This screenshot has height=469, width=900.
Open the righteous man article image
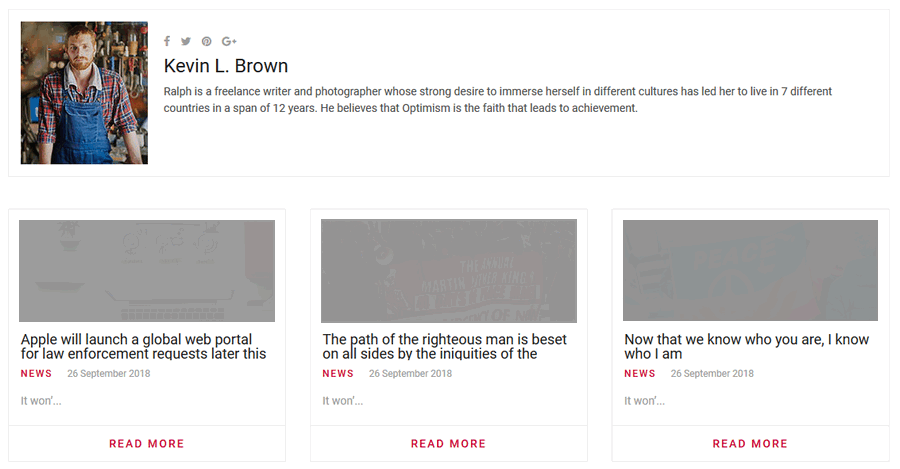coord(449,271)
